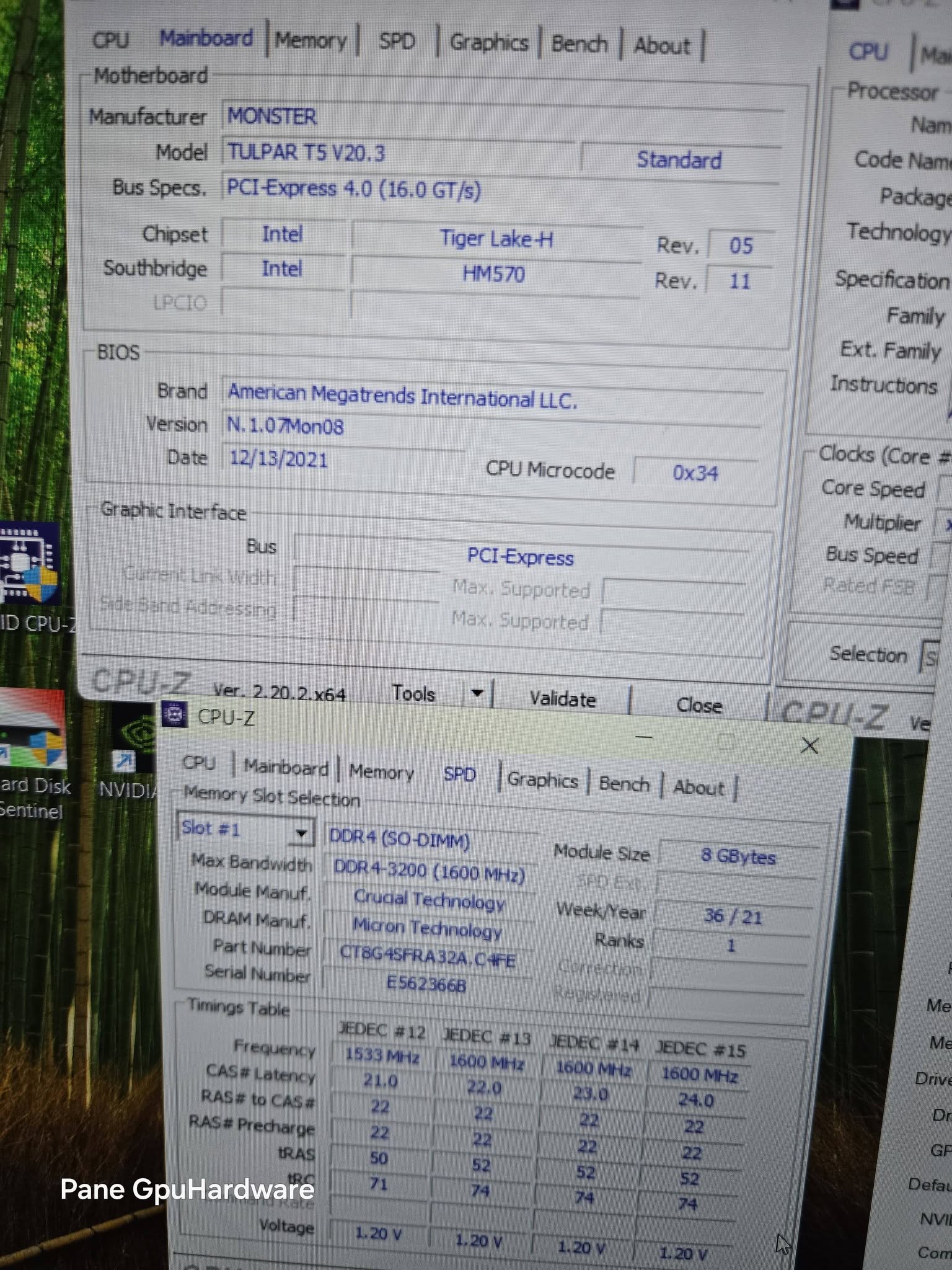This screenshot has width=952, height=1270.
Task: Open the Bench tab in the SPD window
Action: (624, 784)
